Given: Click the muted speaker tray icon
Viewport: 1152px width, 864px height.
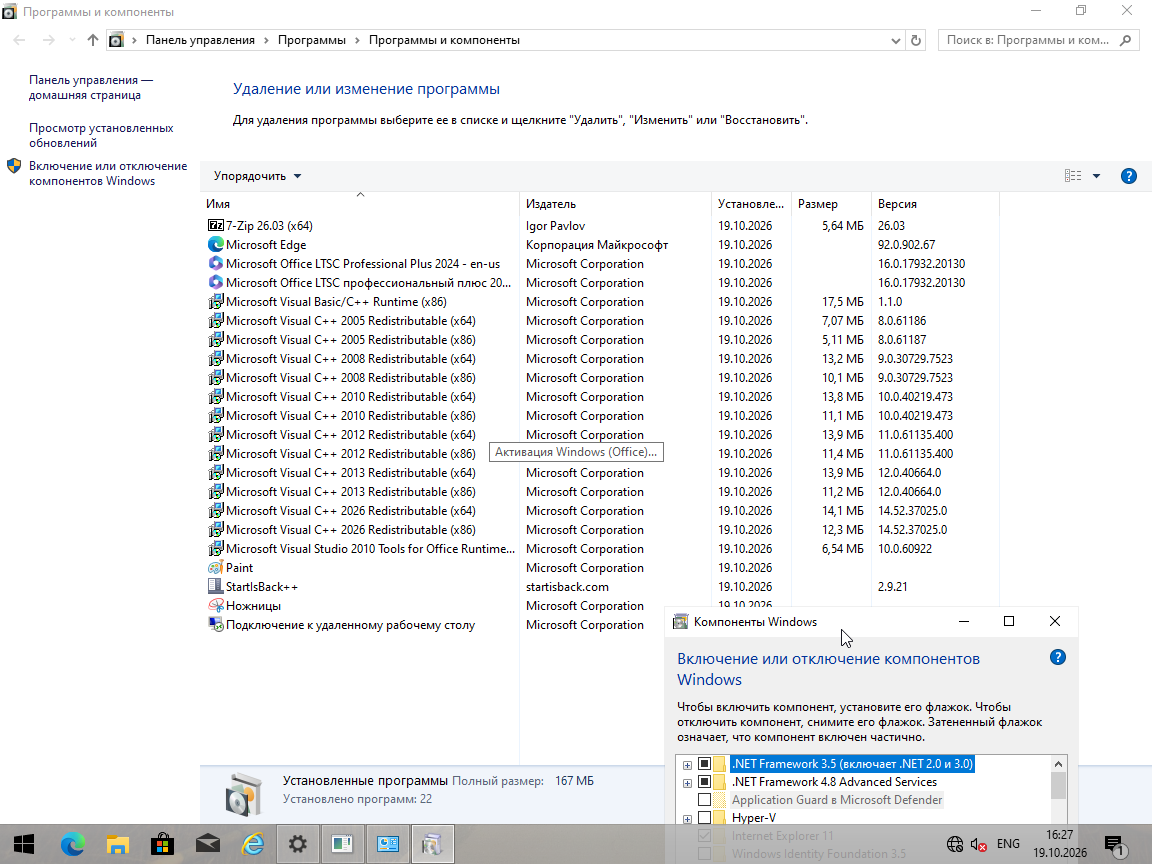Looking at the screenshot, I should tap(978, 844).
